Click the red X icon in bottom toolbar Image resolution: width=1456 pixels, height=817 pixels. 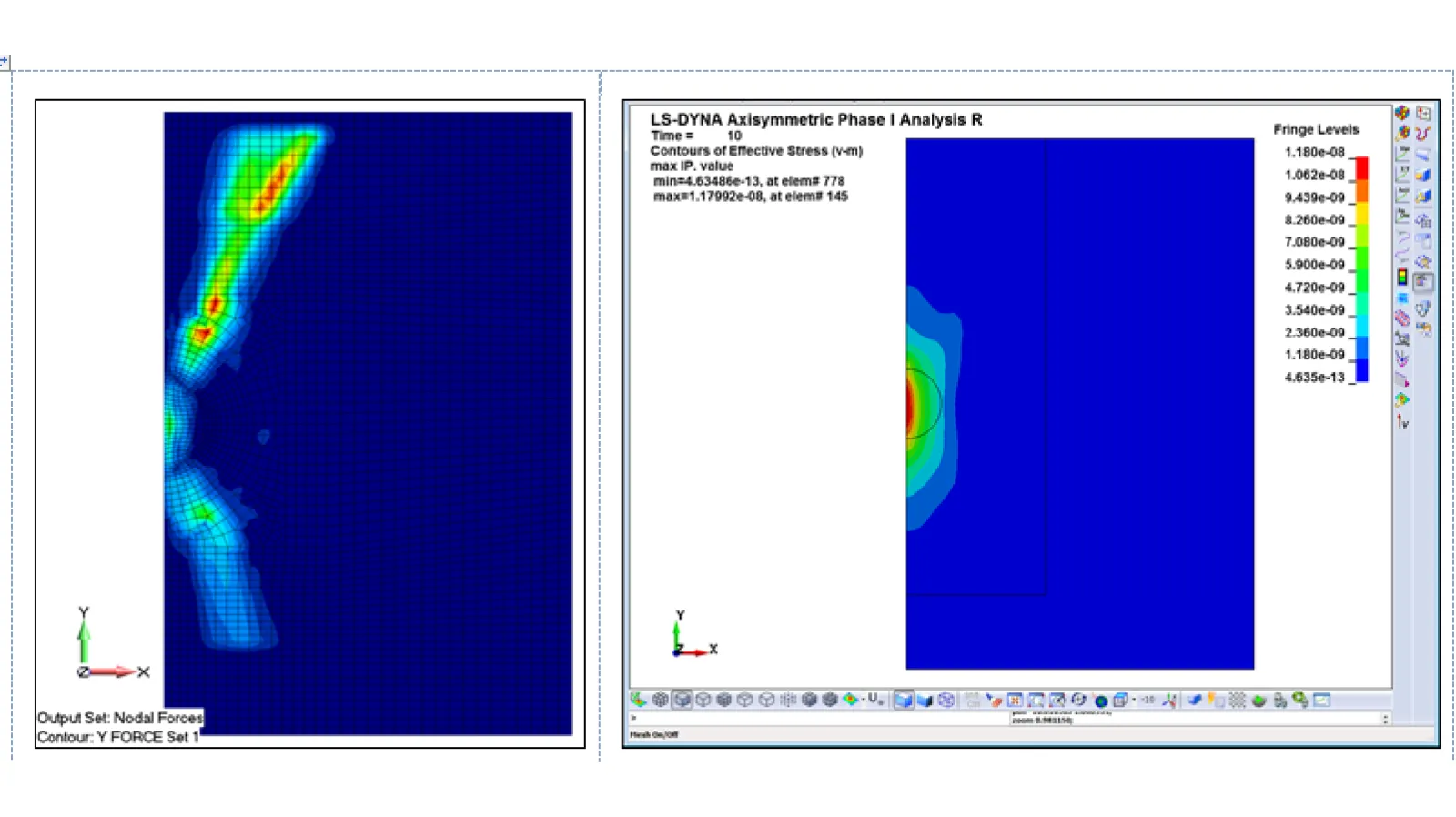pos(1015,700)
